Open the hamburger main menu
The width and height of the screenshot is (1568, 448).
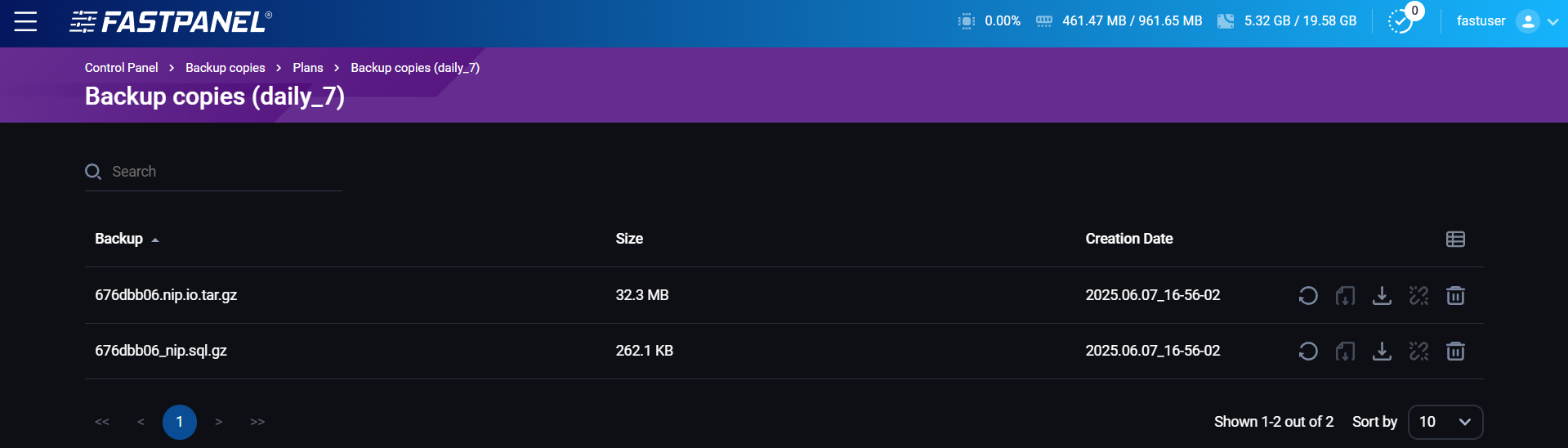click(25, 21)
